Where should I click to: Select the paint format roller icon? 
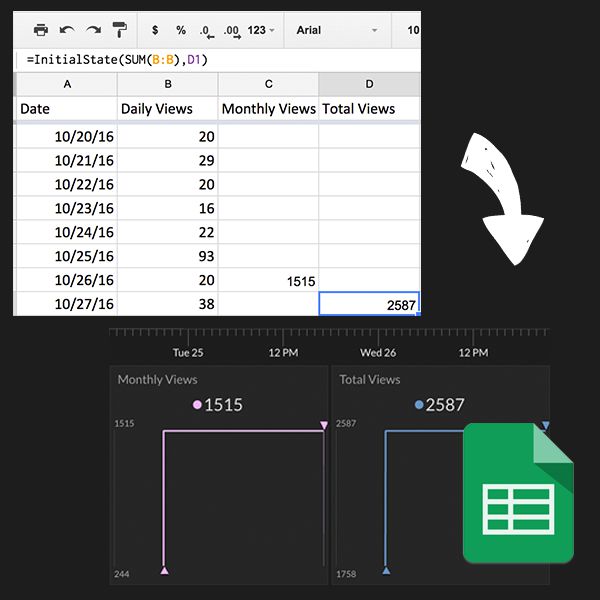click(x=119, y=30)
